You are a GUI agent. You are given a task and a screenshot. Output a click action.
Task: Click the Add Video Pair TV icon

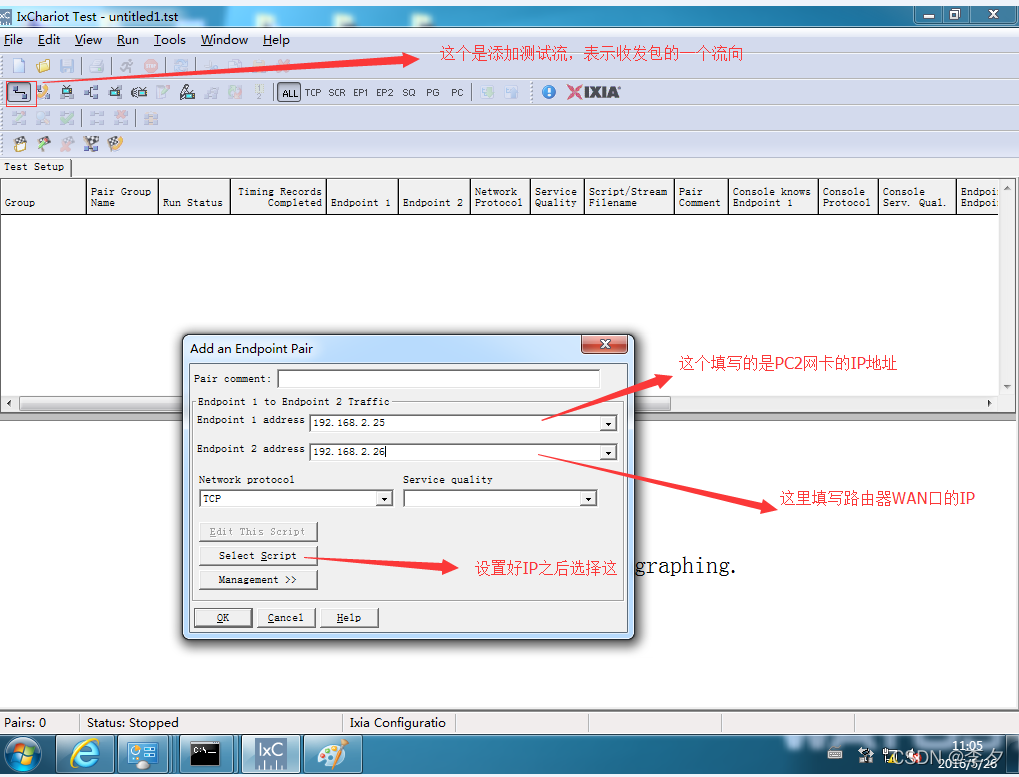[x=67, y=92]
